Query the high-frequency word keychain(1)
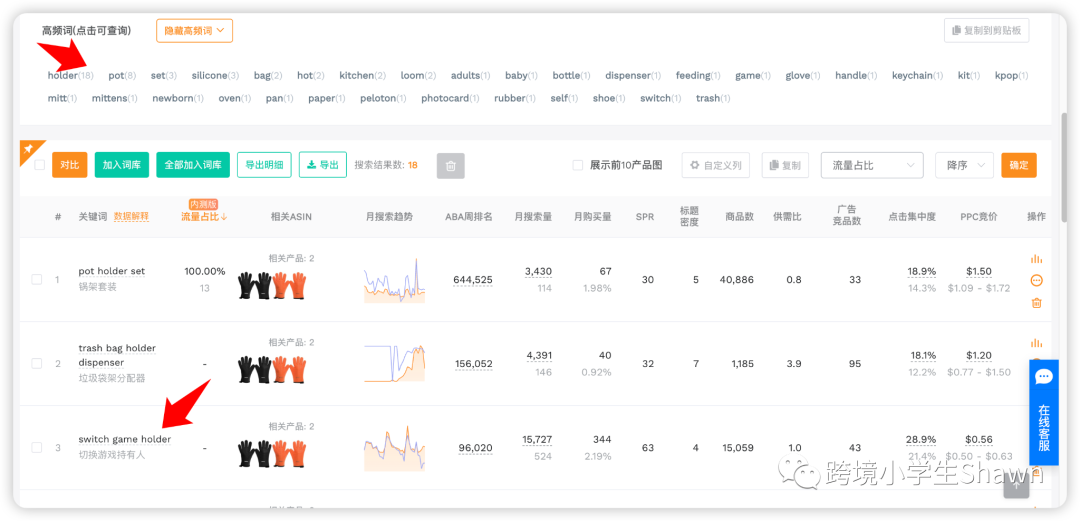 pos(917,76)
